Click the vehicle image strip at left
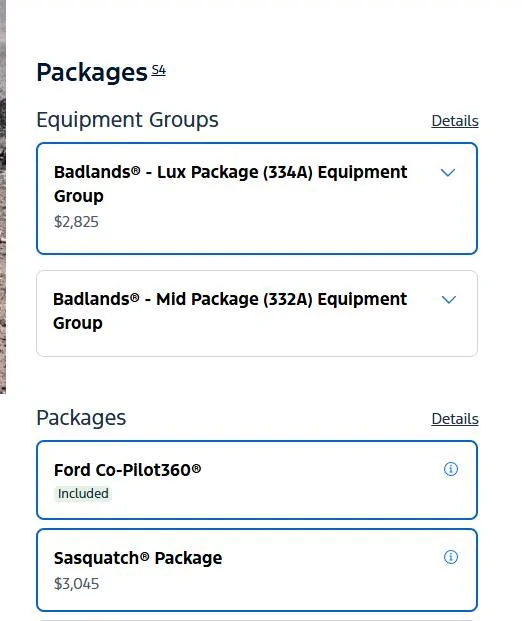The width and height of the screenshot is (522, 621). coord(3,197)
